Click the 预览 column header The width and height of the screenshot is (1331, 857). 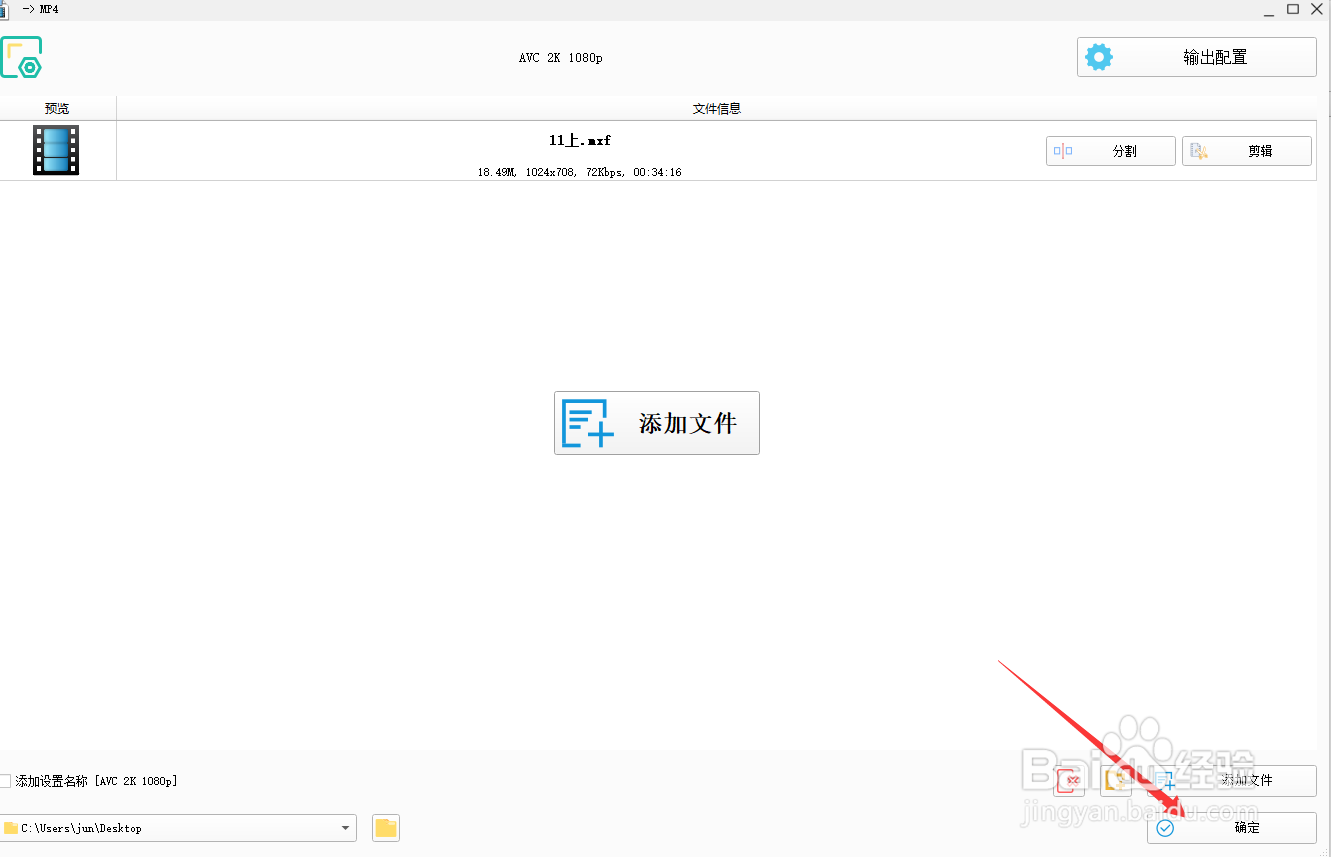(57, 109)
